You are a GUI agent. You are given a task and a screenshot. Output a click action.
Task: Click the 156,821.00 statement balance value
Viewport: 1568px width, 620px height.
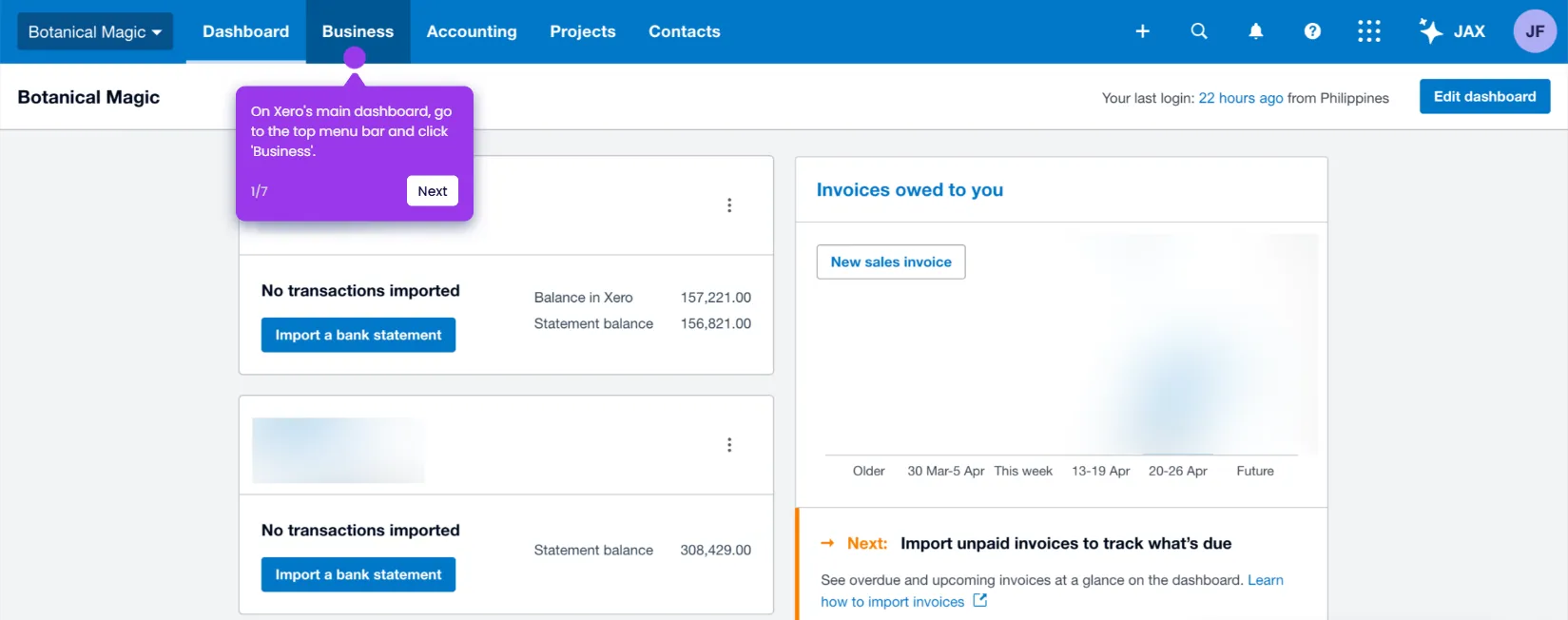click(x=716, y=323)
